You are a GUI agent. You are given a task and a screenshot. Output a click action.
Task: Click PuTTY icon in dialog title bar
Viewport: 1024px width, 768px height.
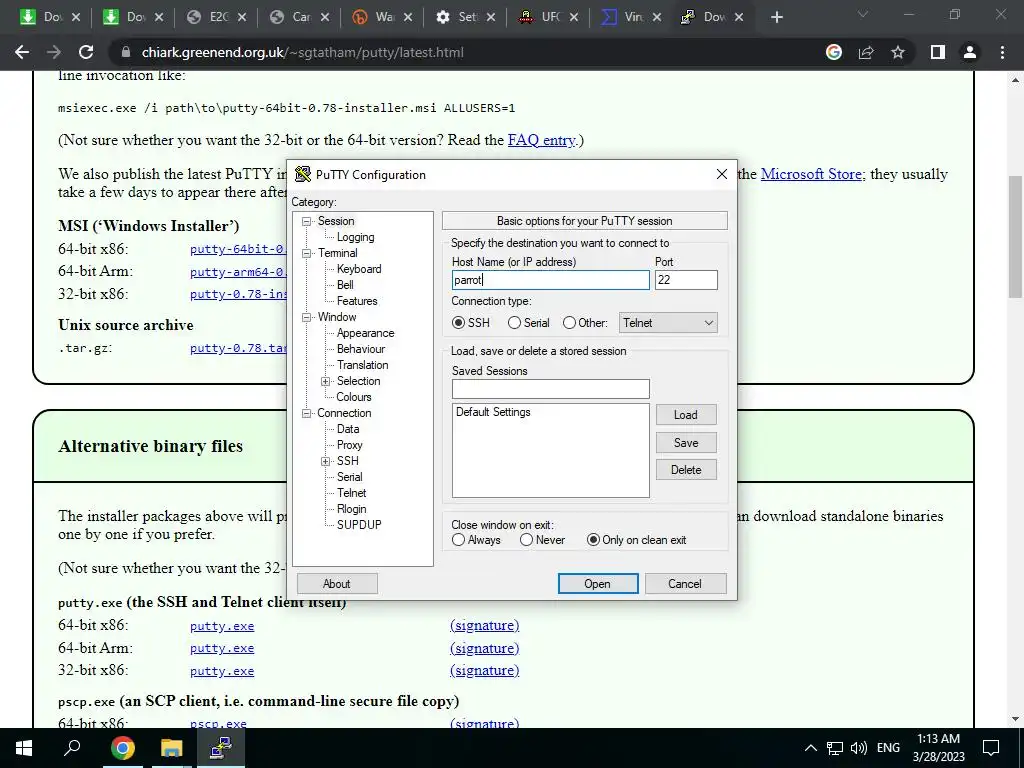coord(302,174)
